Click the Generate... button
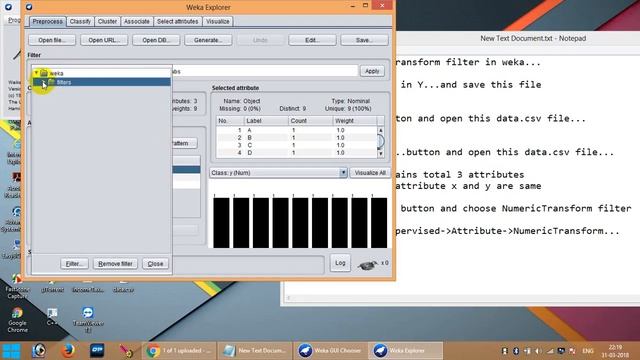This screenshot has width=640, height=360. click(208, 40)
